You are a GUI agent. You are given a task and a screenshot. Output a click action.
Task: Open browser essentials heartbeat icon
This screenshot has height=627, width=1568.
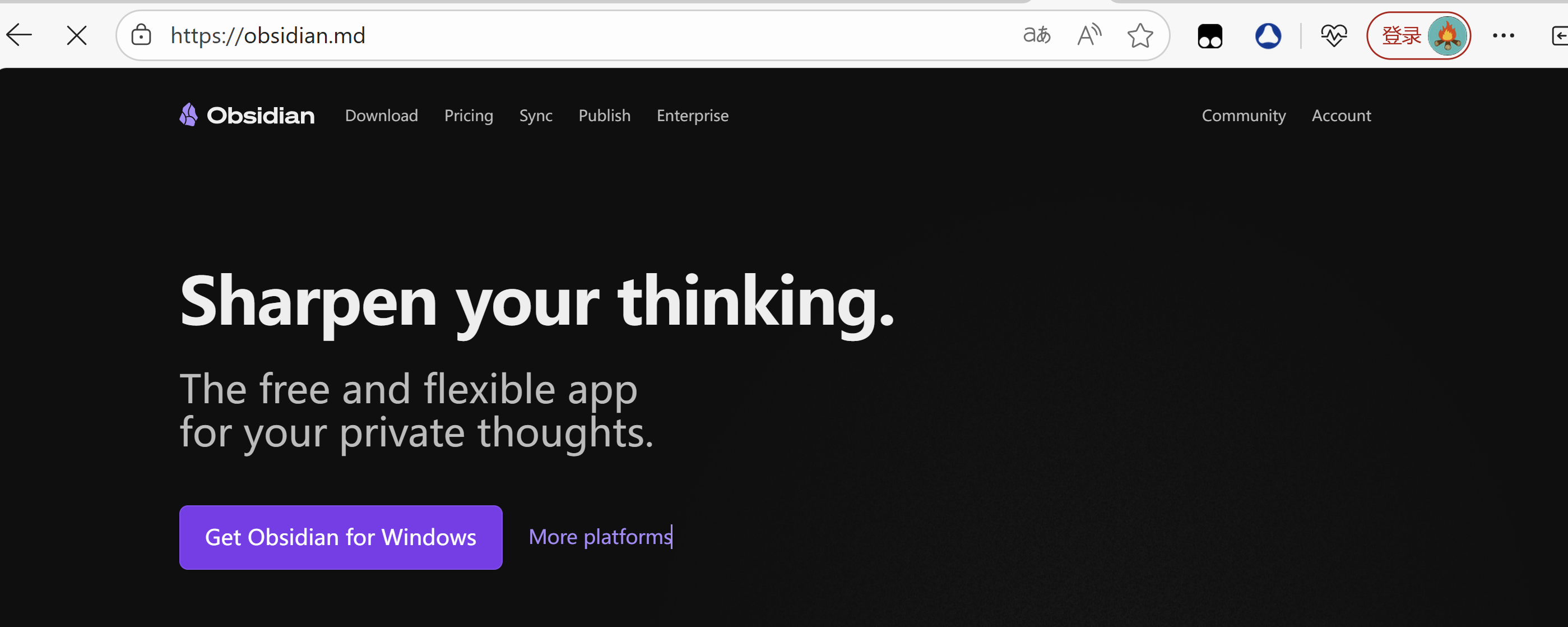pyautogui.click(x=1333, y=35)
